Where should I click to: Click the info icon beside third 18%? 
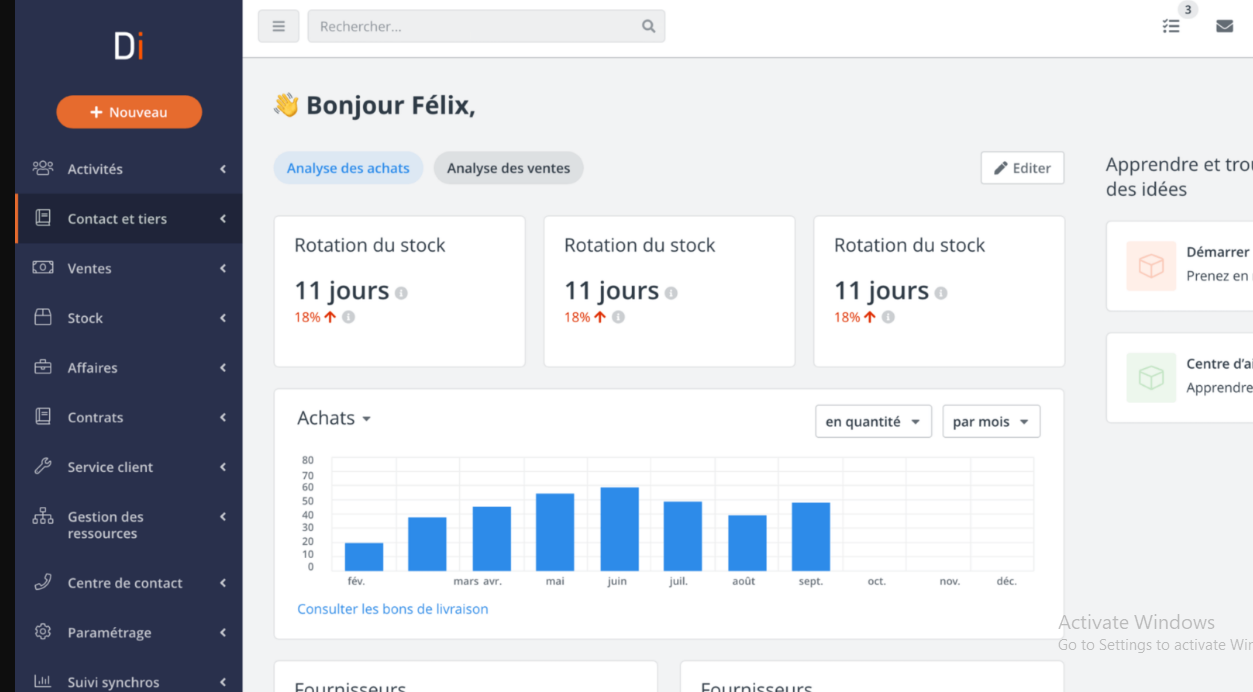click(888, 317)
